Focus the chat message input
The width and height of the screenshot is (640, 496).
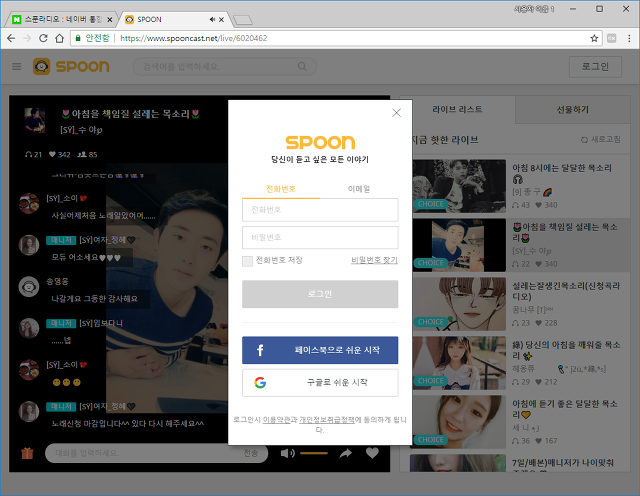(x=143, y=453)
